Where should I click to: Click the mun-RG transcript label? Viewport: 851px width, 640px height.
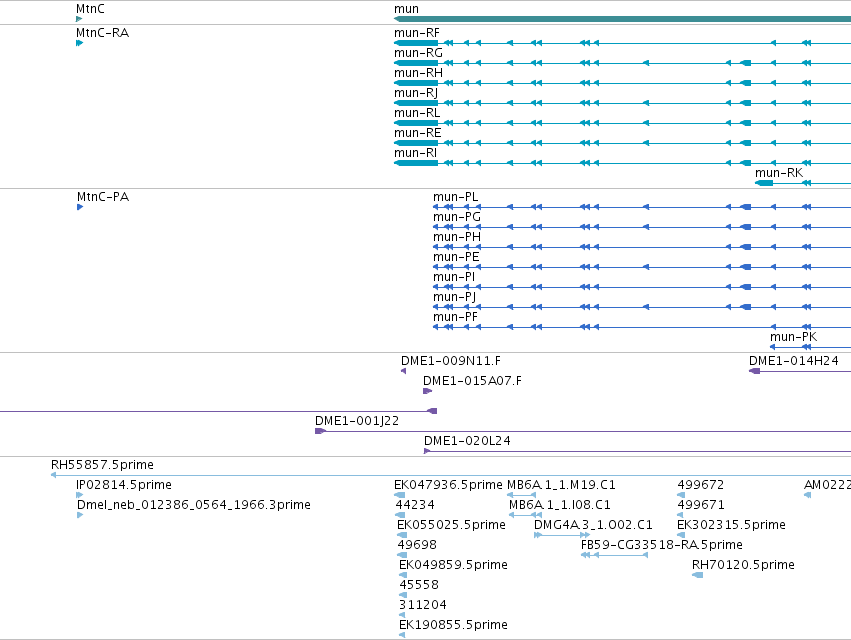point(418,53)
